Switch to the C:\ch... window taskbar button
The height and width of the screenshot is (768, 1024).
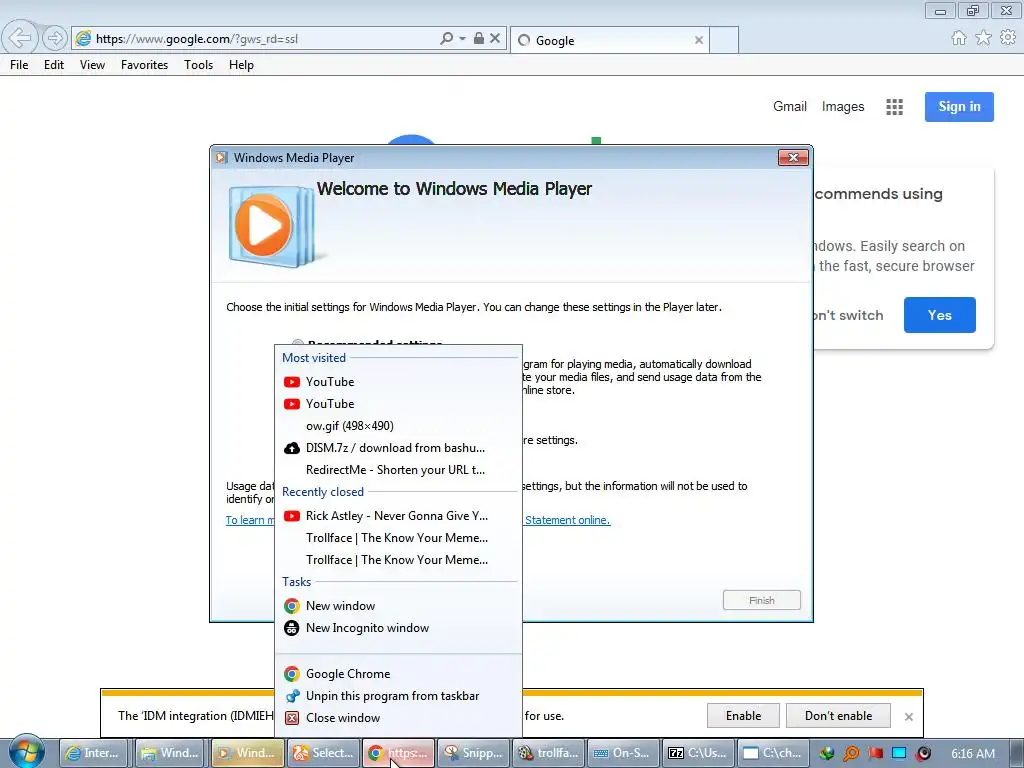773,753
